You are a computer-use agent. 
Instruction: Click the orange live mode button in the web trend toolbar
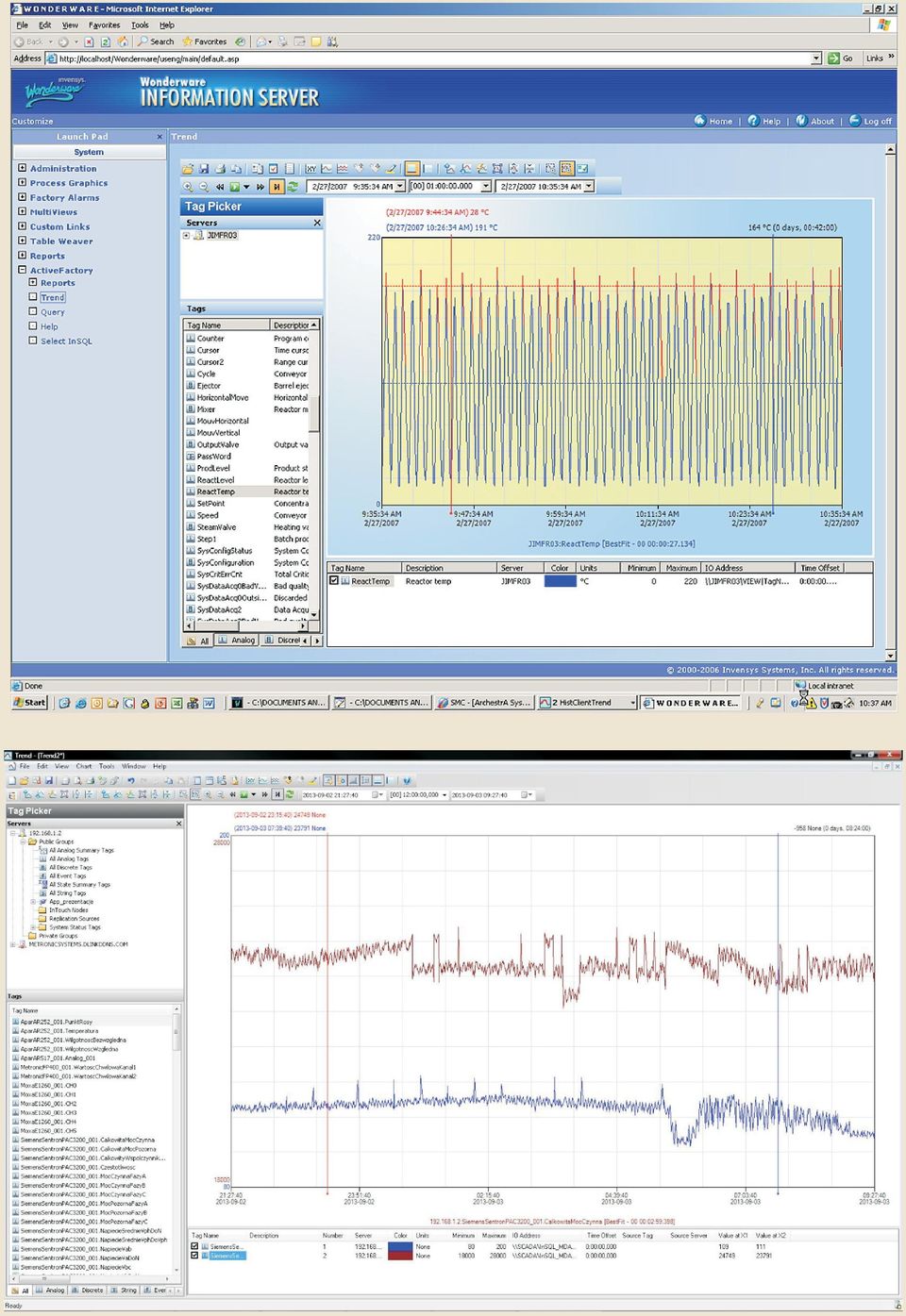pos(277,187)
